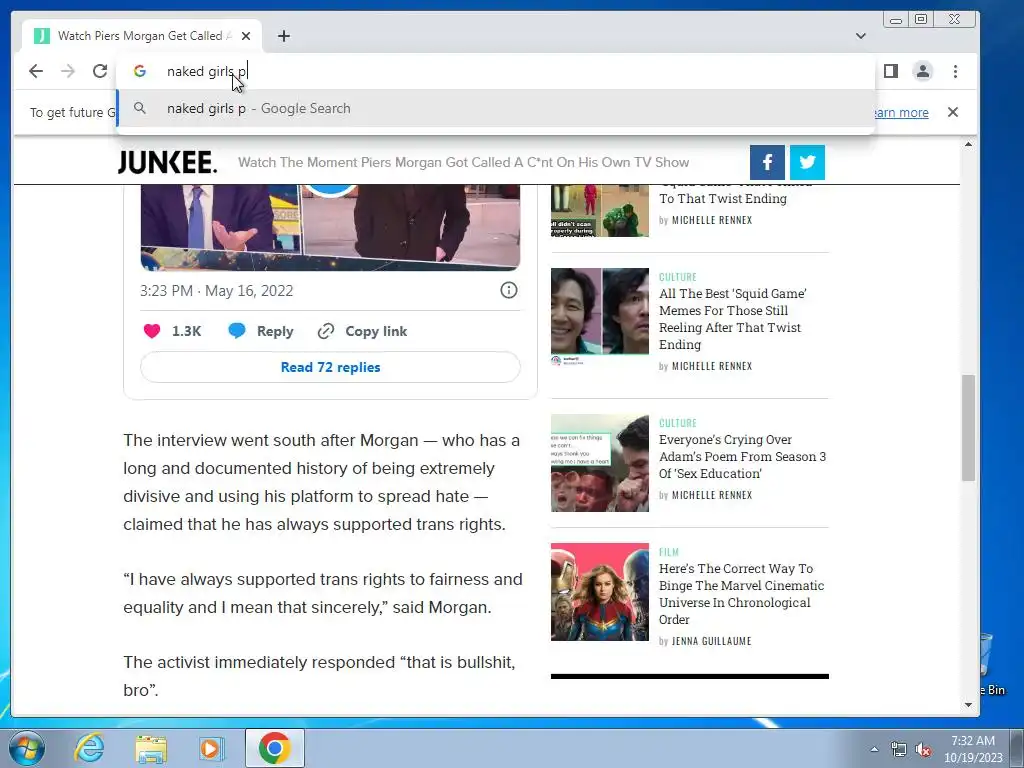1024x768 pixels.
Task: Click the Learn more link in info bar
Action: (901, 112)
